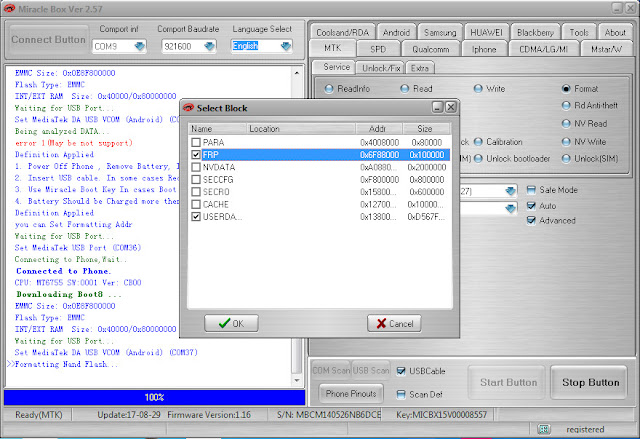Open the Unlock/Fix sub-tab
Image resolution: width=640 pixels, height=439 pixels.
[381, 68]
